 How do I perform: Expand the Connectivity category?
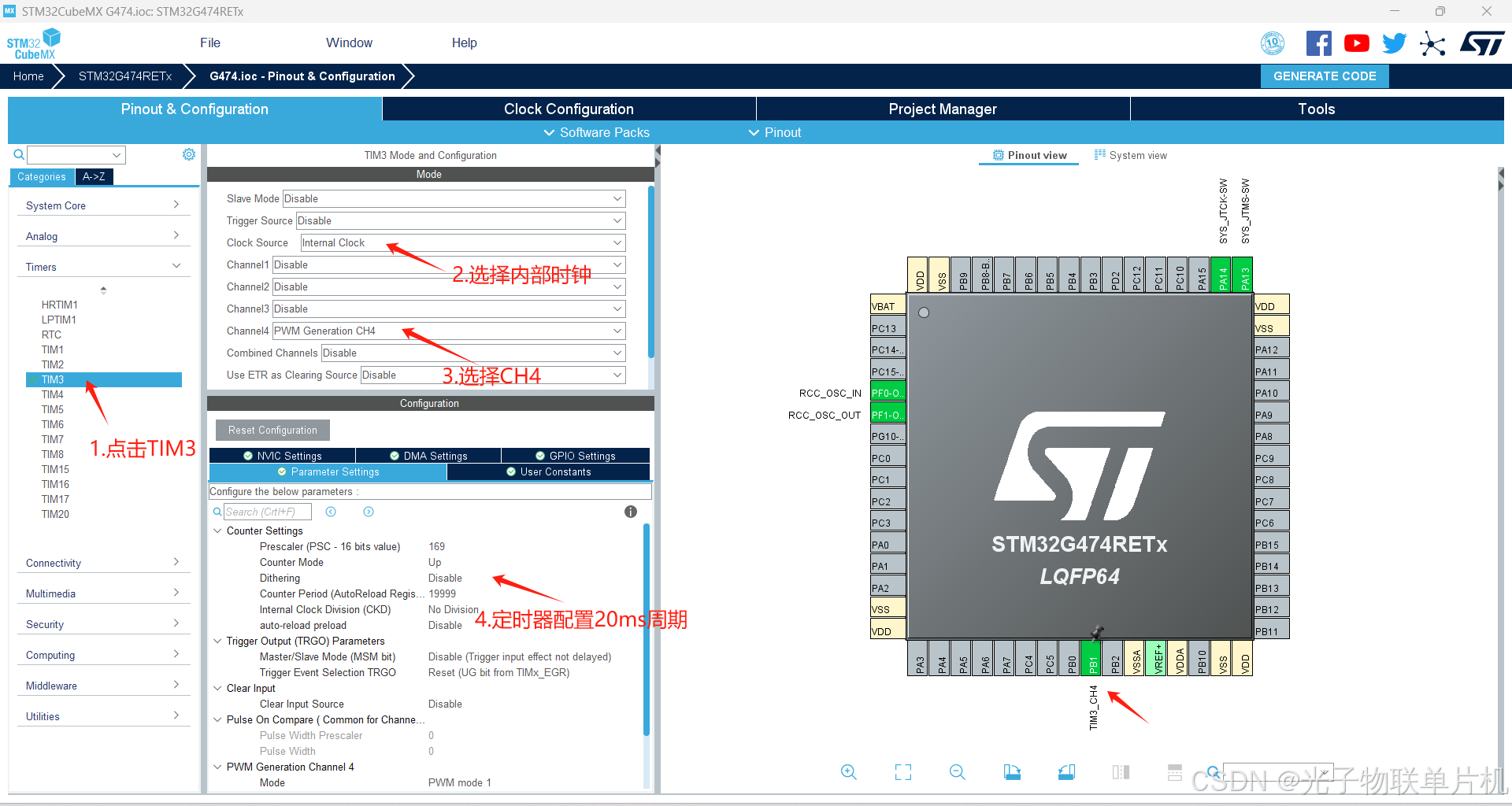point(102,563)
